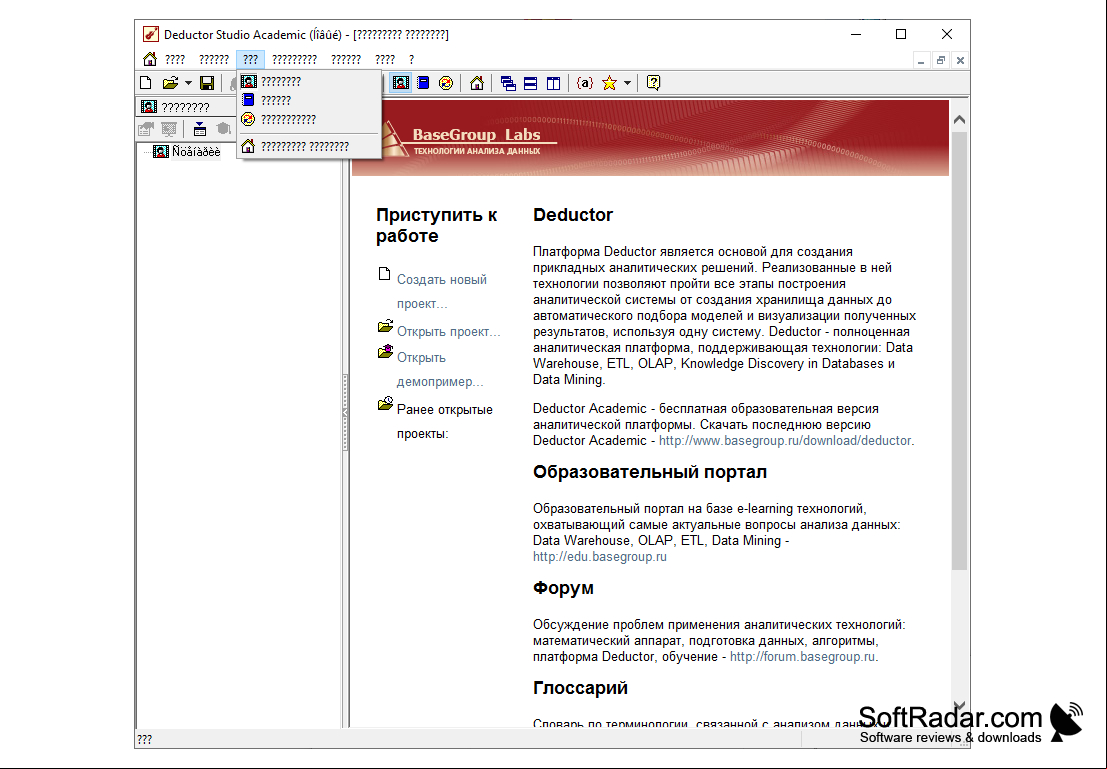The height and width of the screenshot is (769, 1107).
Task: Click the 'Образовательный портал' heading
Action: pyautogui.click(x=650, y=472)
